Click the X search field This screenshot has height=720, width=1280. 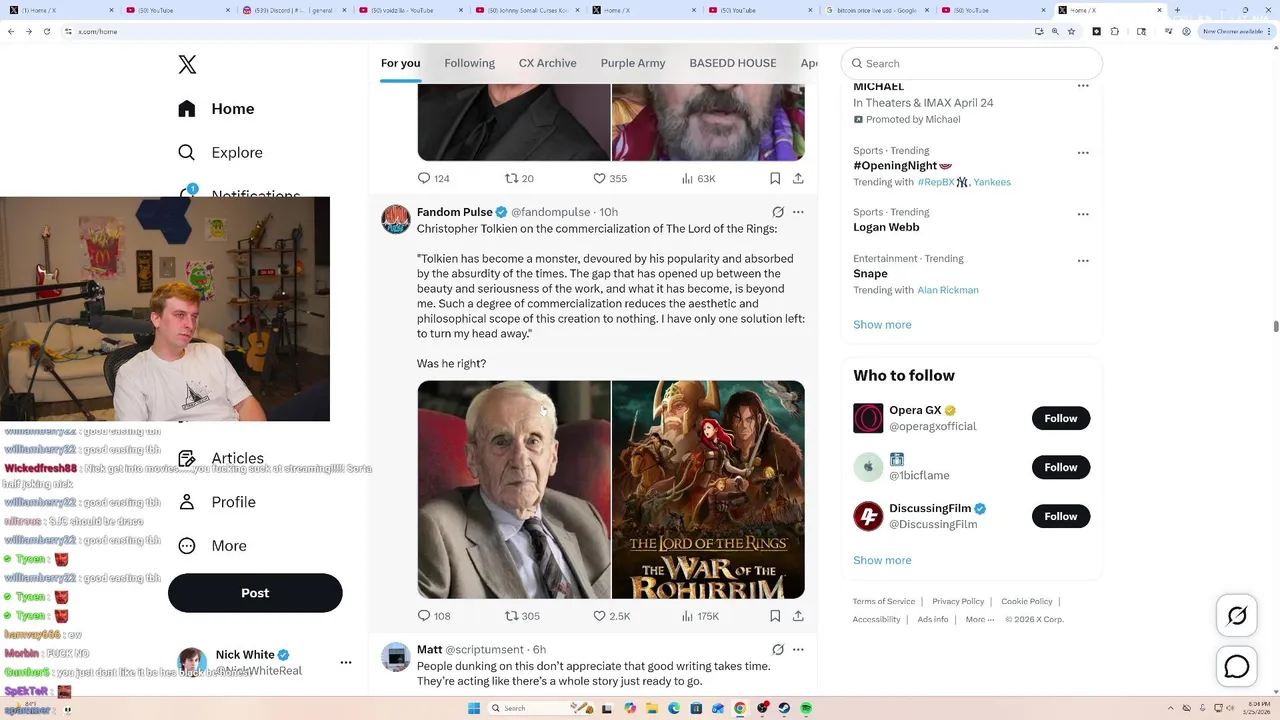[x=972, y=63]
